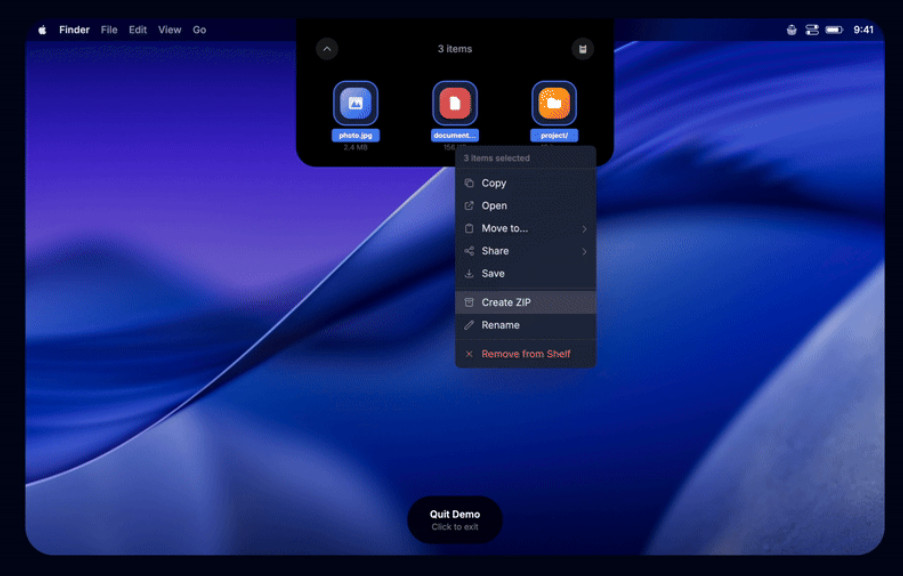Click the Rename pencil icon
The image size is (903, 576).
[469, 325]
